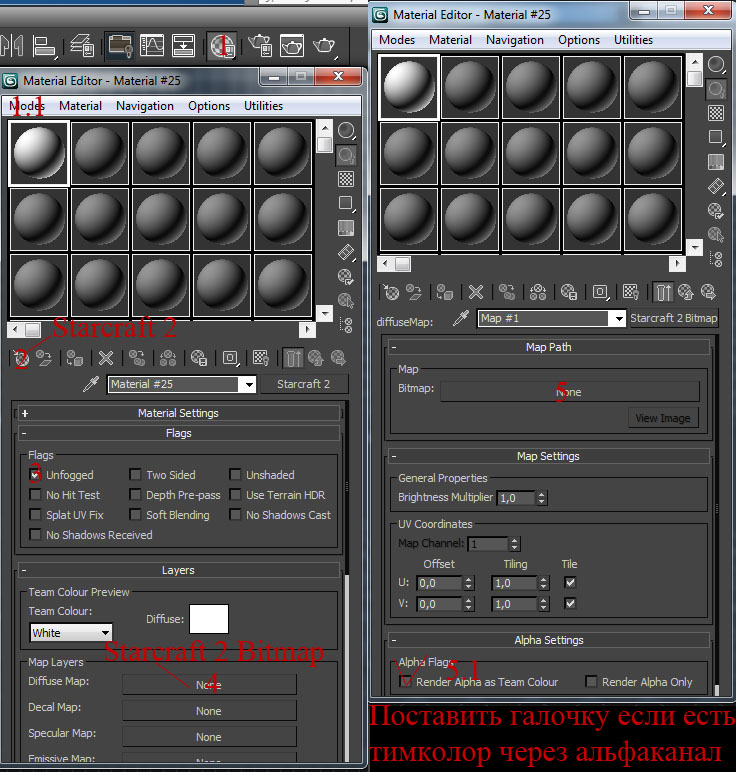Click the Bitmap None path button
Screen dimensions: 736x772
[570, 392]
